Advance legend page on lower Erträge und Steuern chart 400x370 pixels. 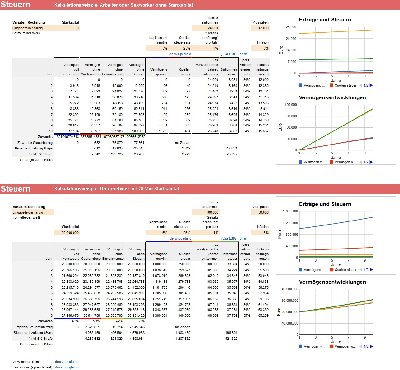click(x=372, y=269)
